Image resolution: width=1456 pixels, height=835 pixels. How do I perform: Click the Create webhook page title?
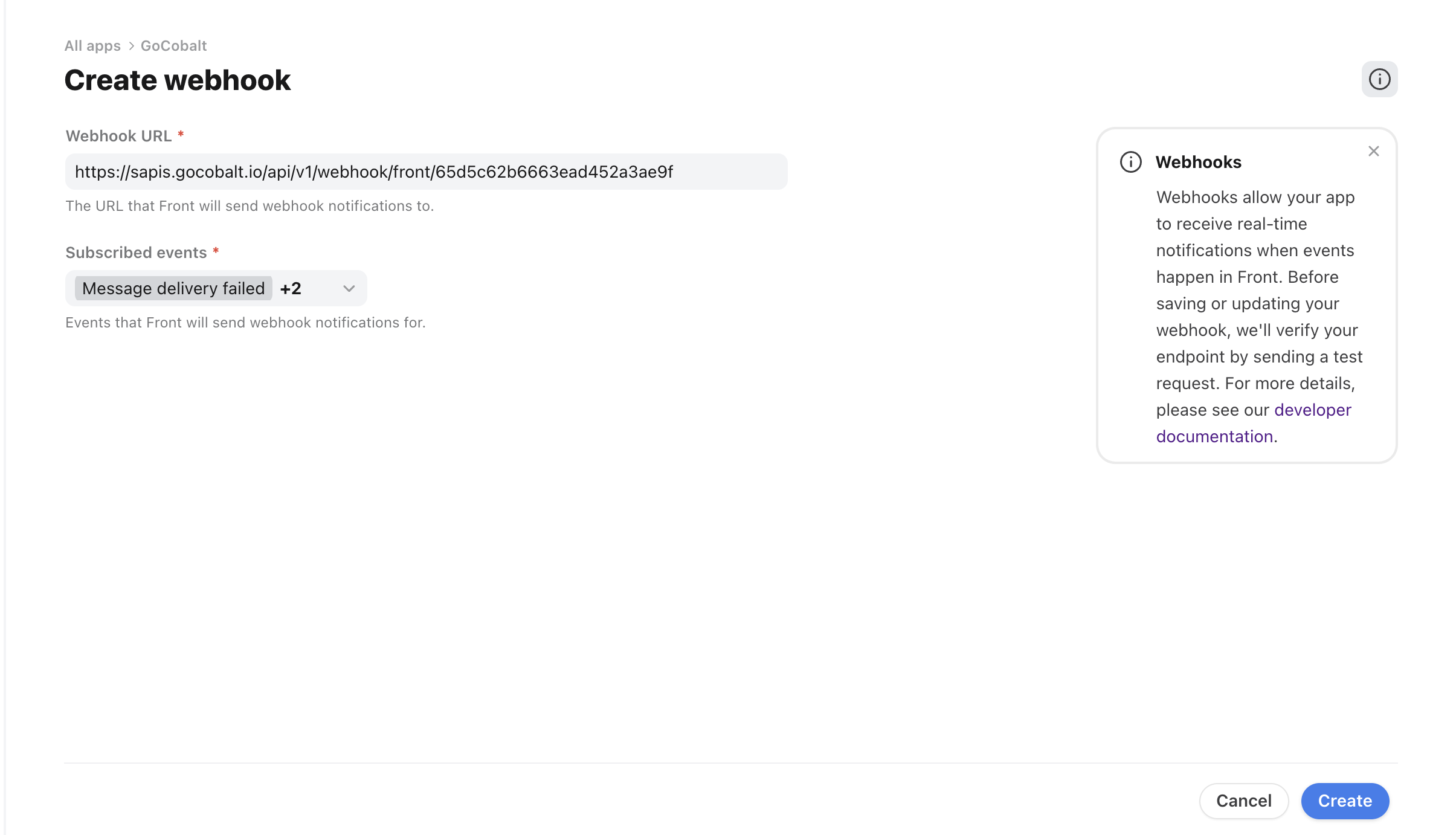coord(178,79)
